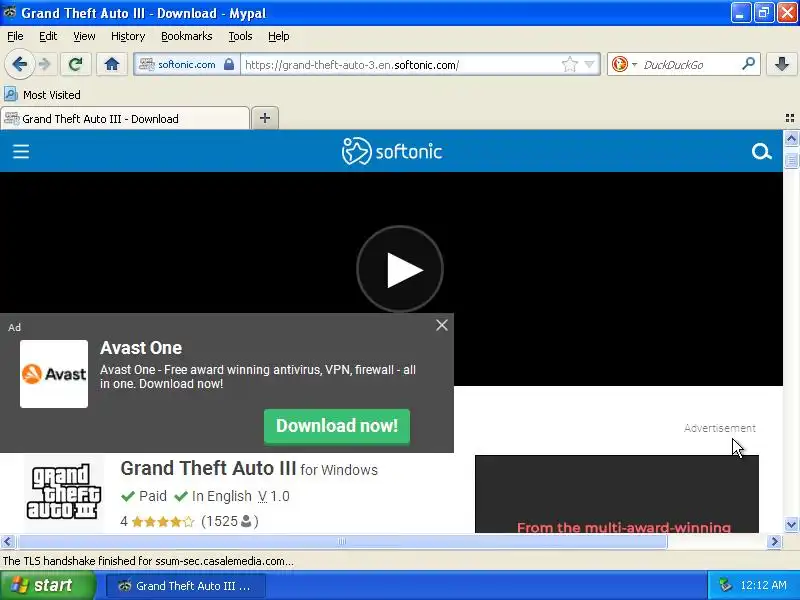This screenshot has height=600, width=800.
Task: Click the vertical scrollbar down arrow
Action: 791,524
